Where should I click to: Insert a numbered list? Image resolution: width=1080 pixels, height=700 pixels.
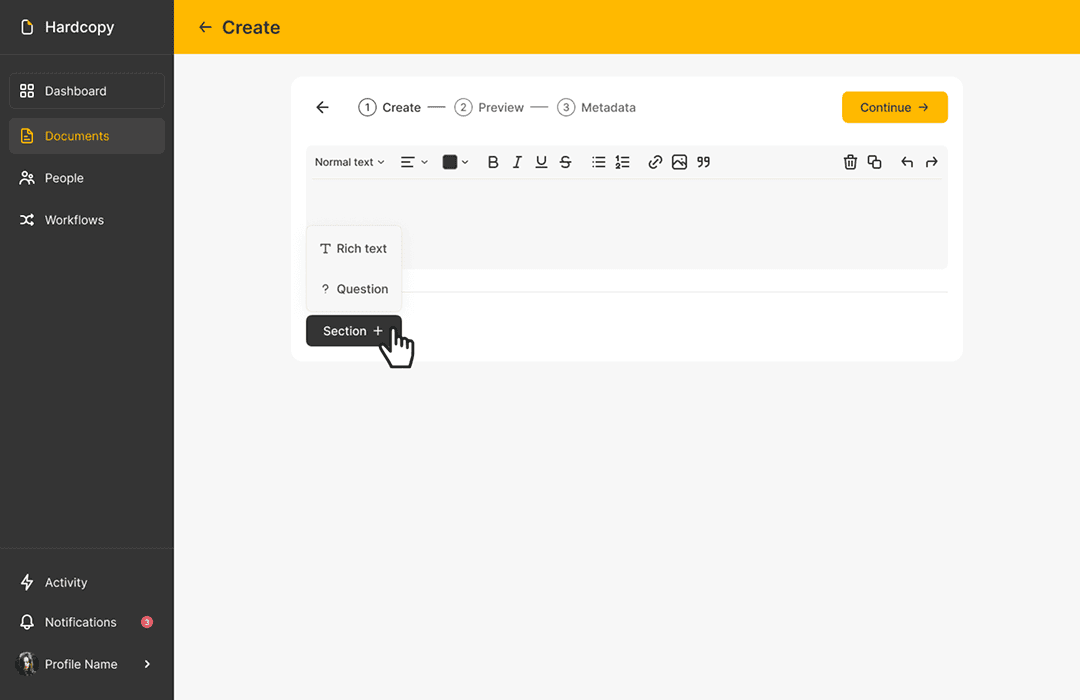[622, 161]
